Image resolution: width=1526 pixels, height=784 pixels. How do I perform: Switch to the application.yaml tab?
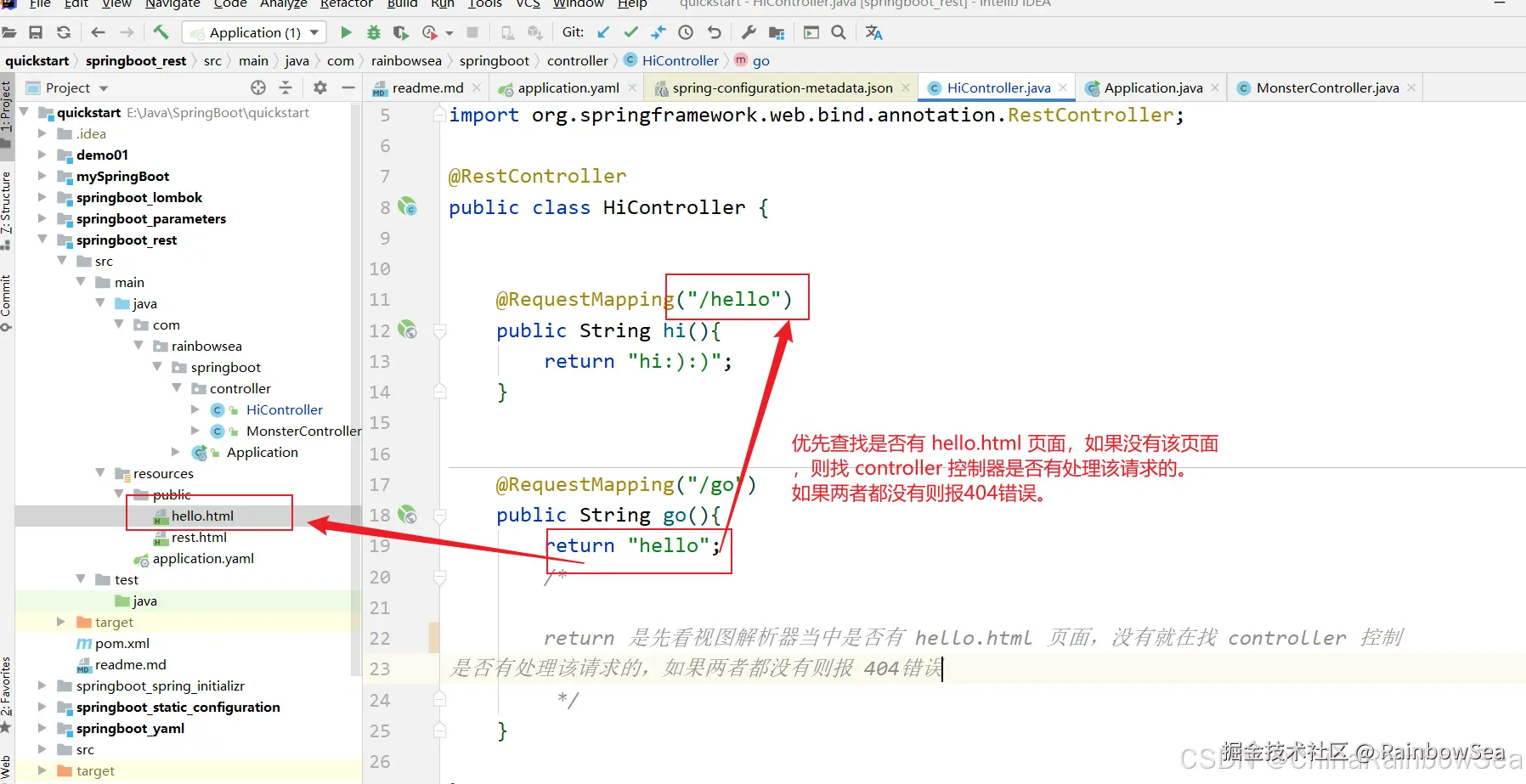coord(568,87)
